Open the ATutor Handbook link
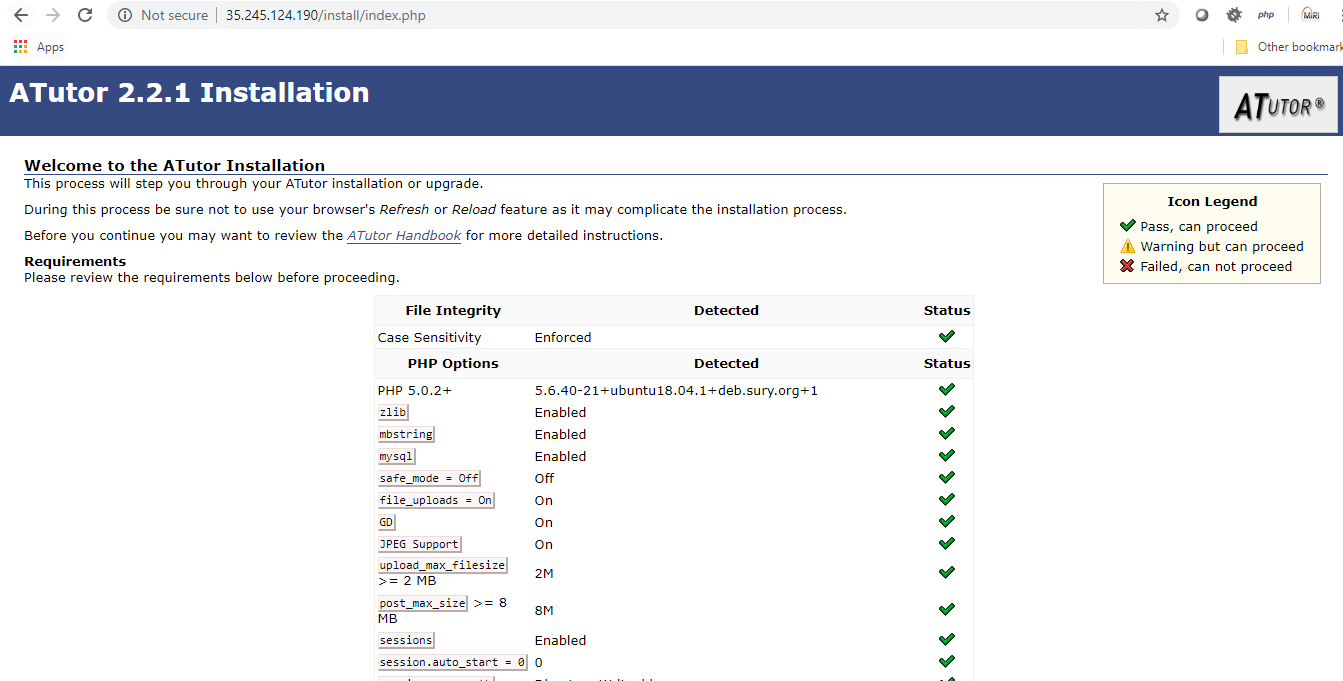The width and height of the screenshot is (1343, 681). [x=404, y=235]
